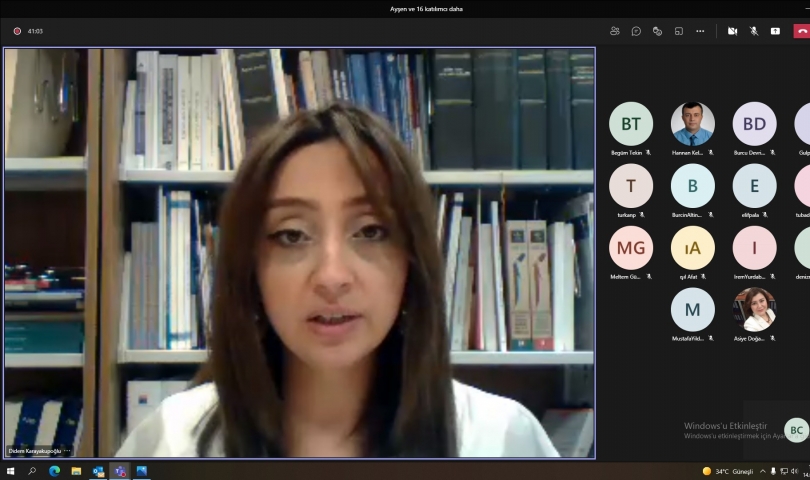
Task: Select the T avatar of turkanp
Action: pyautogui.click(x=631, y=185)
